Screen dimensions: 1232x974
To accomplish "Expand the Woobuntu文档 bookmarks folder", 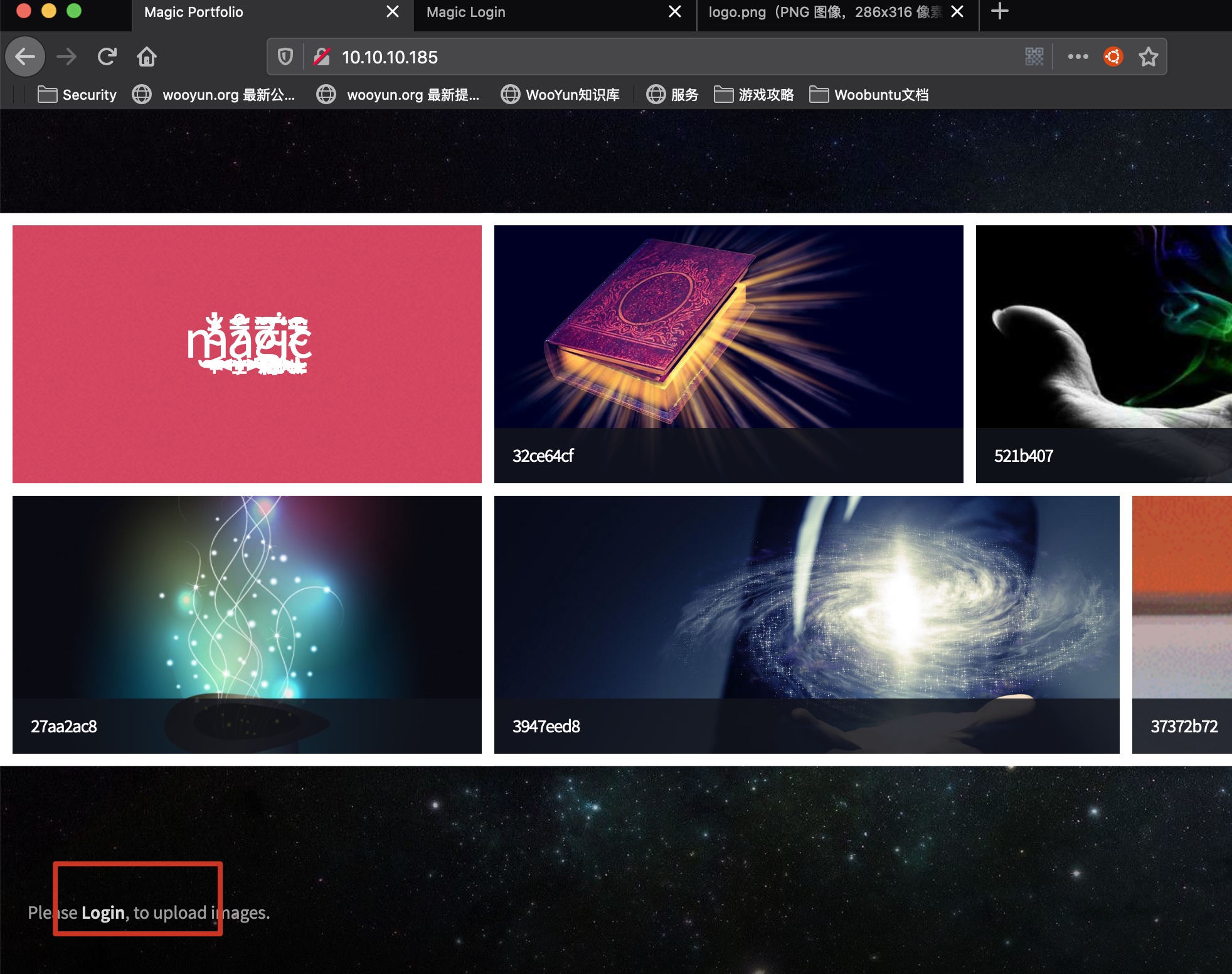I will click(869, 95).
